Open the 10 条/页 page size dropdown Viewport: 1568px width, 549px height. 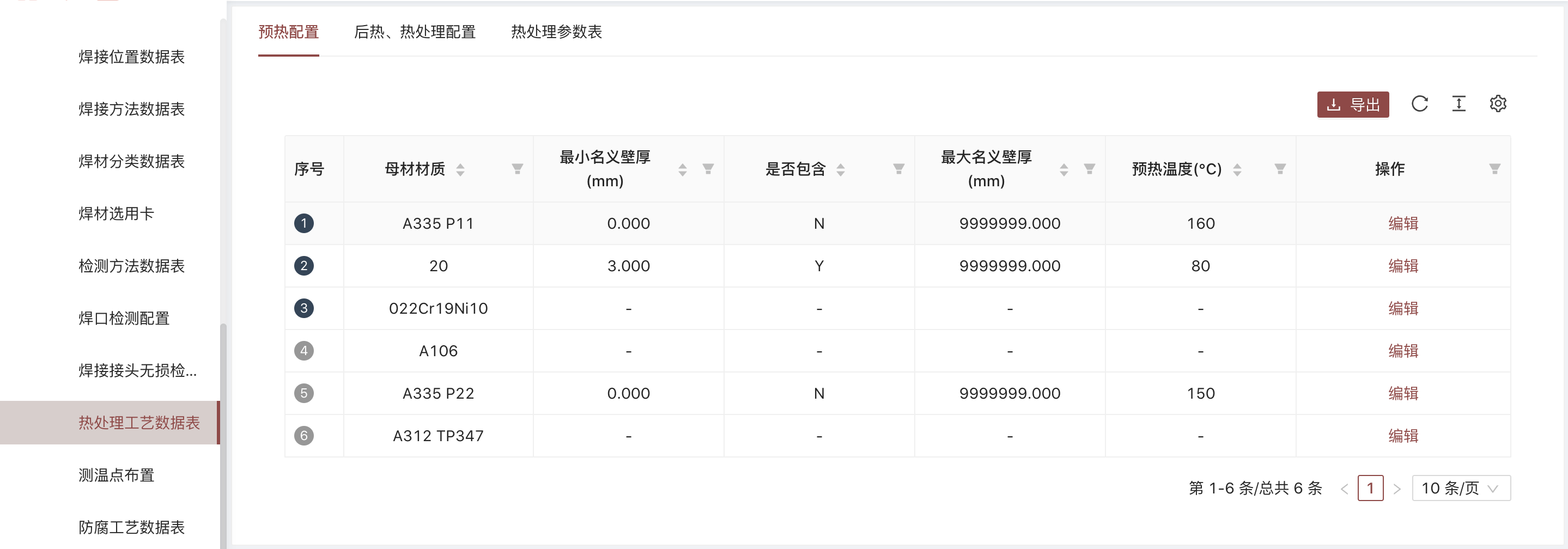point(1461,488)
